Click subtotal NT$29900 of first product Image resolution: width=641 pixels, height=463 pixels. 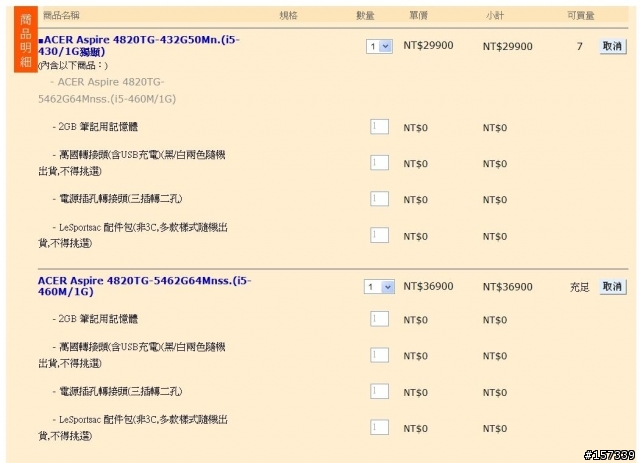[507, 46]
